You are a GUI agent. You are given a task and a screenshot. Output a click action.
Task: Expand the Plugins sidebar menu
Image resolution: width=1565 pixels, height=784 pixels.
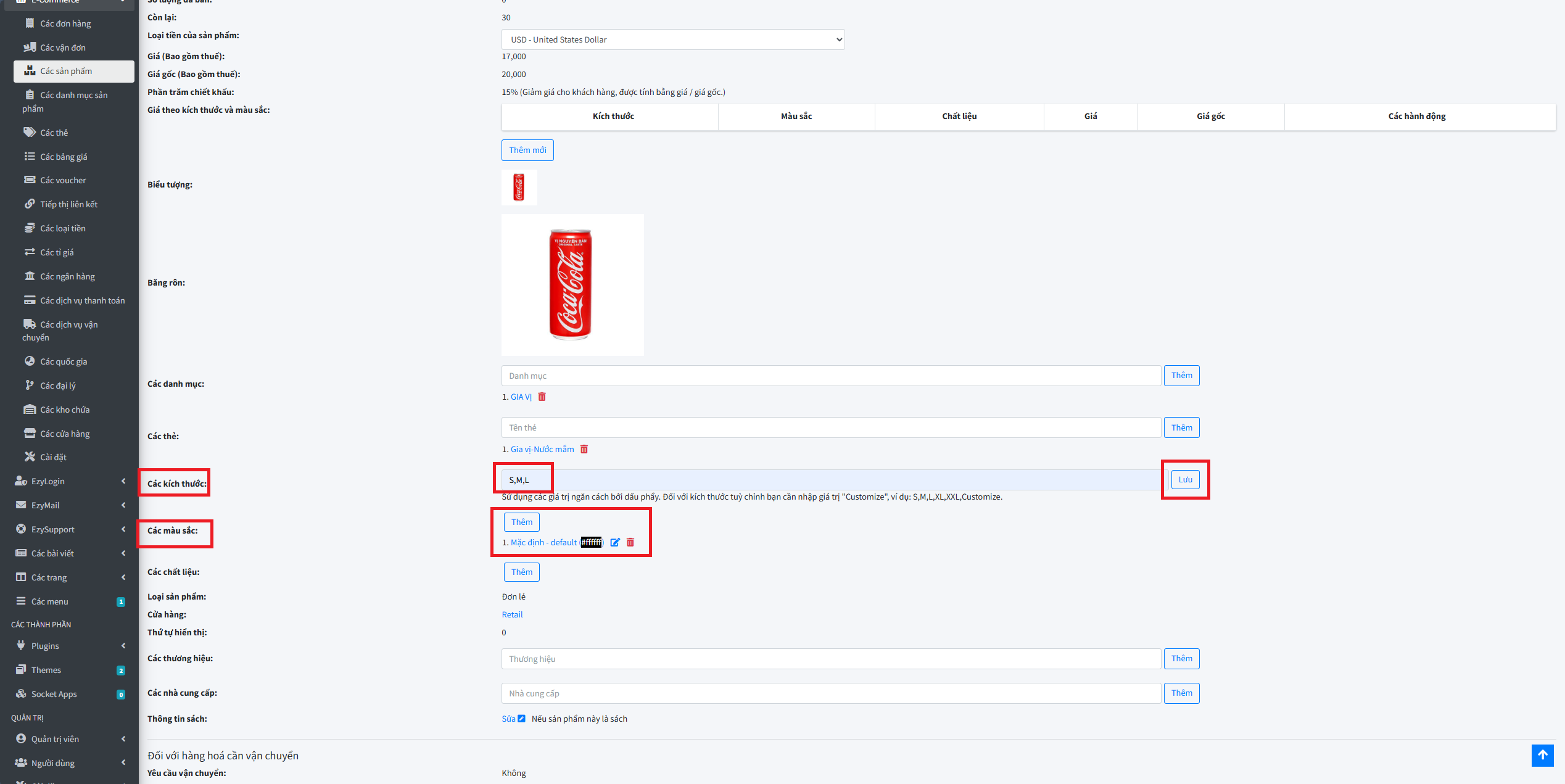[x=45, y=646]
